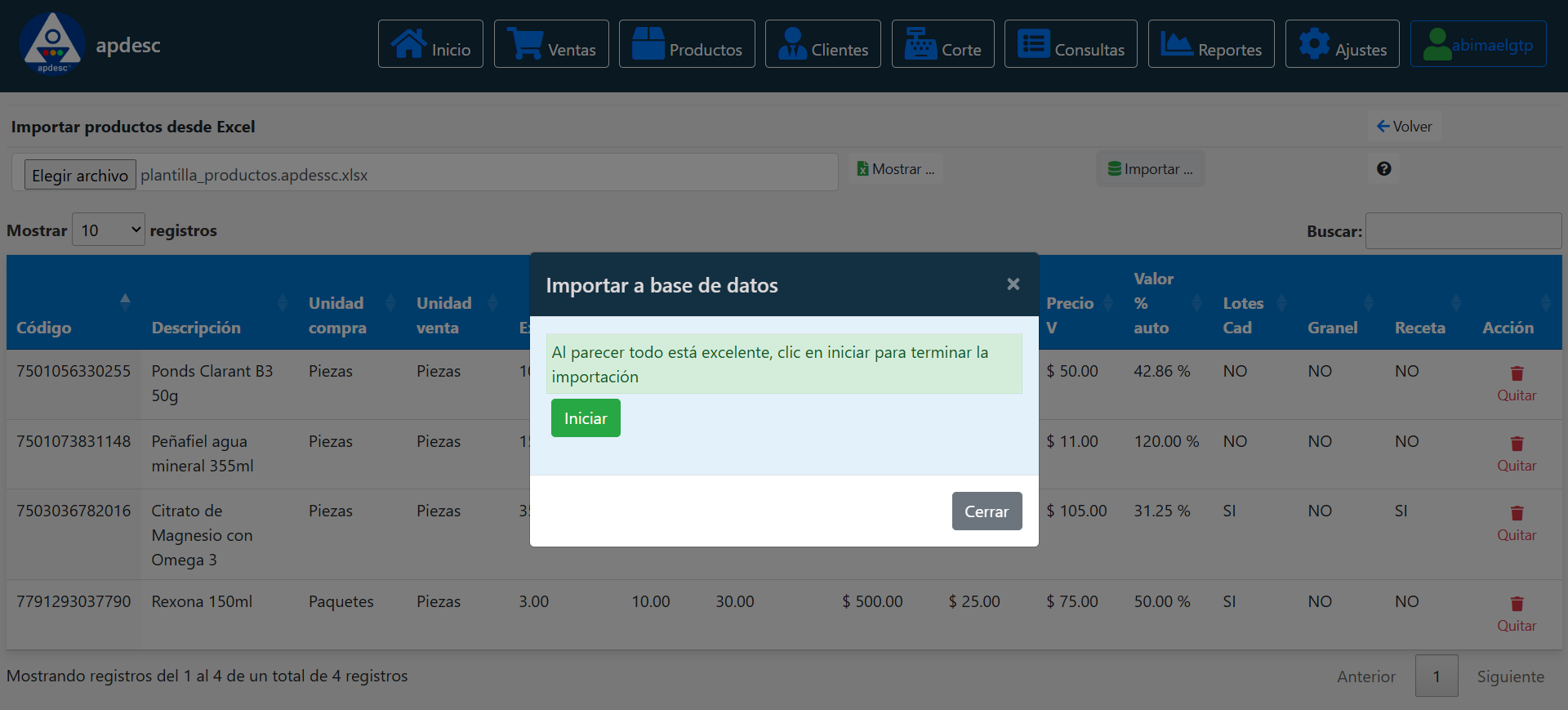The width and height of the screenshot is (1568, 710).
Task: Click the Buscar search field
Action: pos(1463,231)
